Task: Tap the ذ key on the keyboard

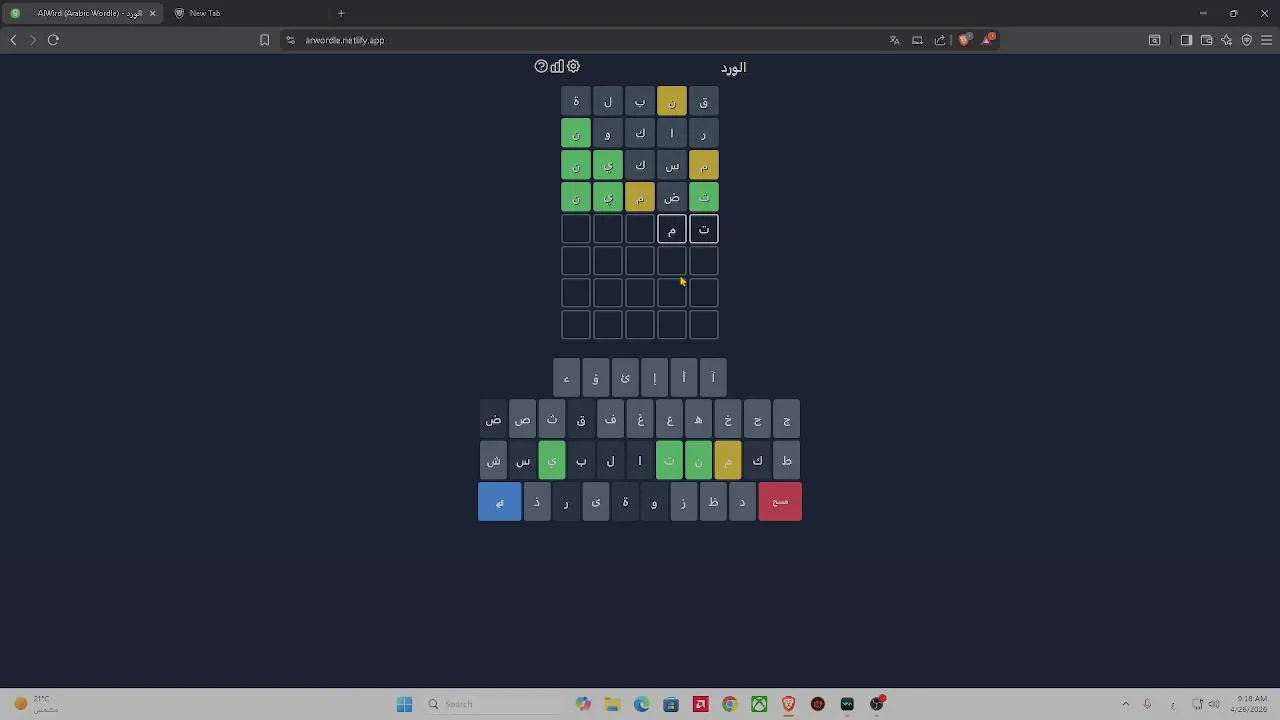Action: pyautogui.click(x=537, y=501)
